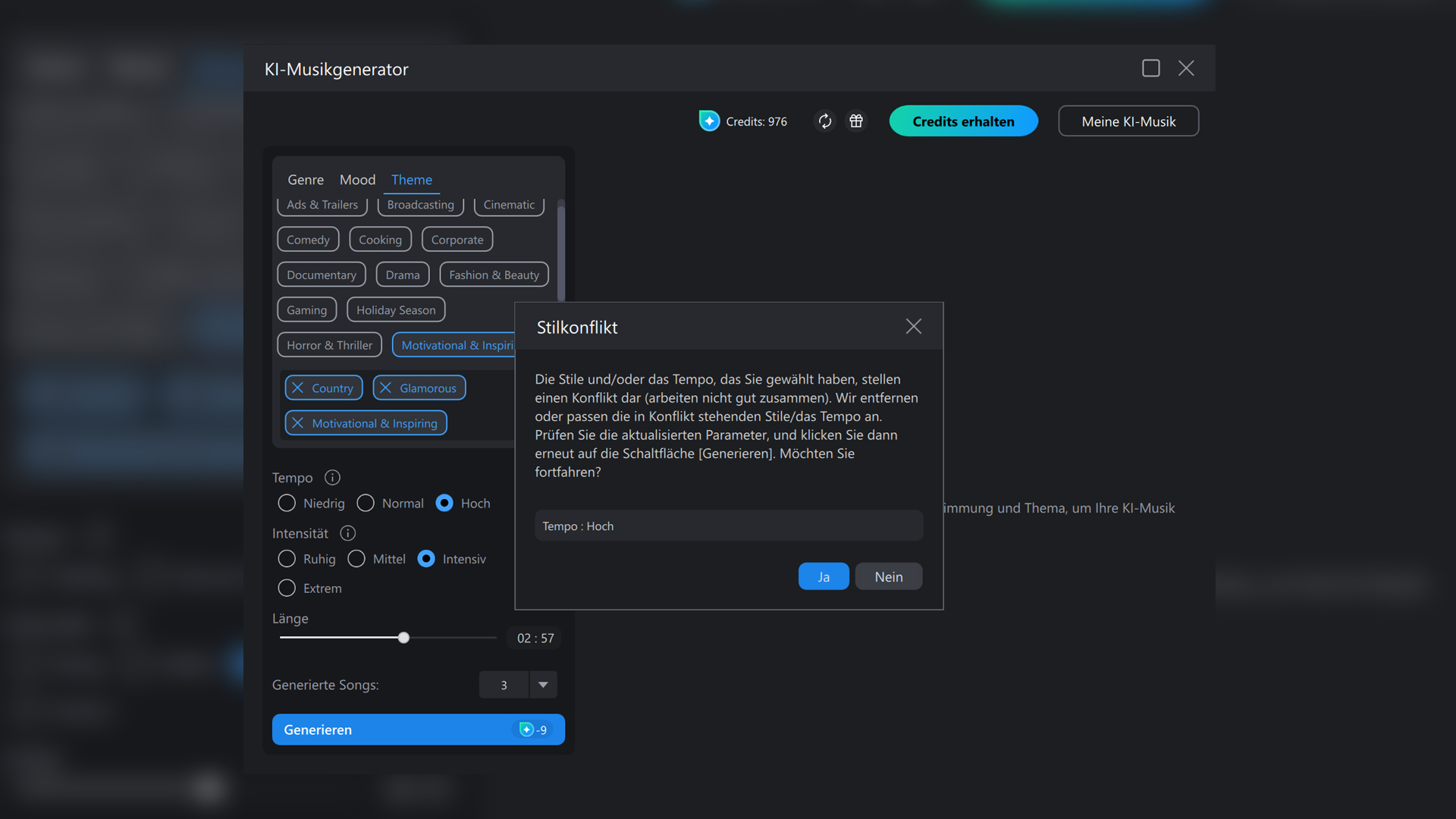Open the Generierte Songs dropdown arrow
The image size is (1456, 819).
coord(543,685)
